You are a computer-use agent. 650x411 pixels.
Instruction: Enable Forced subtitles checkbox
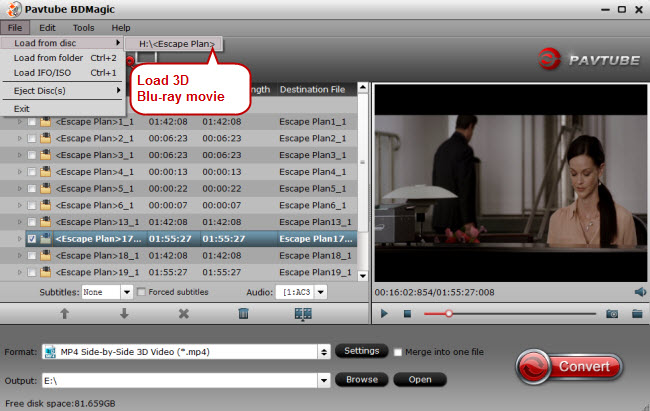tap(141, 292)
